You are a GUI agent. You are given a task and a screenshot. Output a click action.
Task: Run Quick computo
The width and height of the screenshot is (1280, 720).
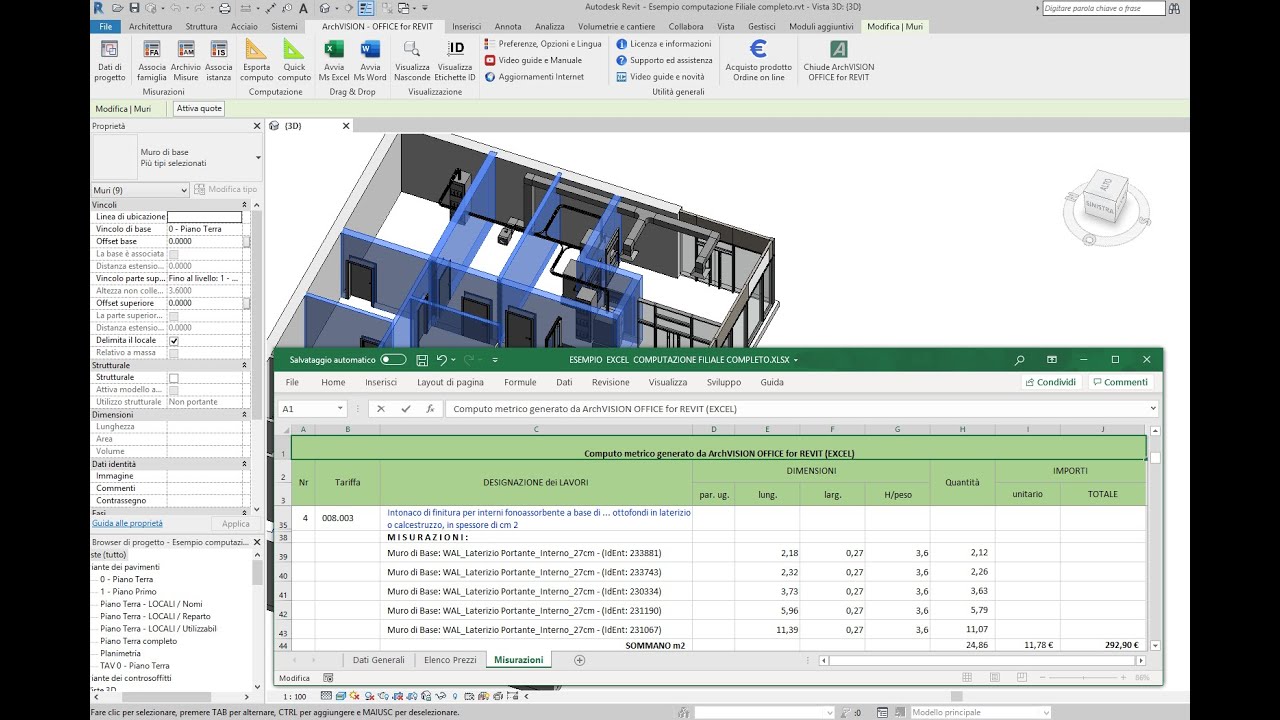[294, 60]
